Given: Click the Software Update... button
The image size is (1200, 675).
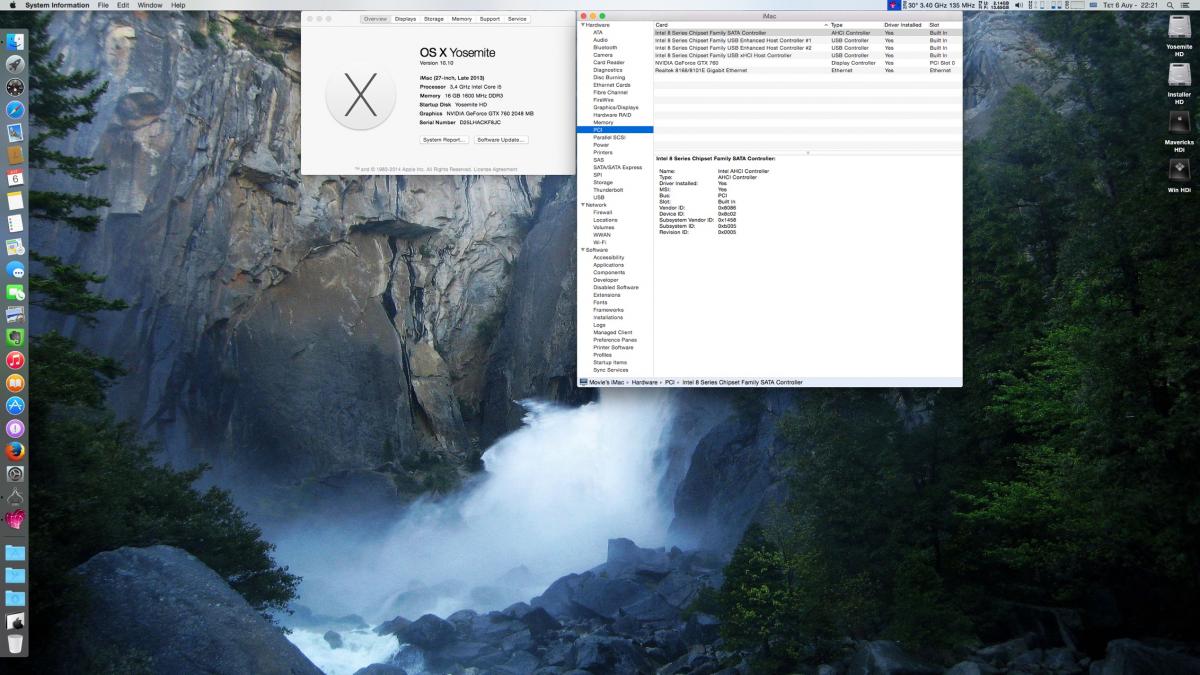Looking at the screenshot, I should [501, 140].
